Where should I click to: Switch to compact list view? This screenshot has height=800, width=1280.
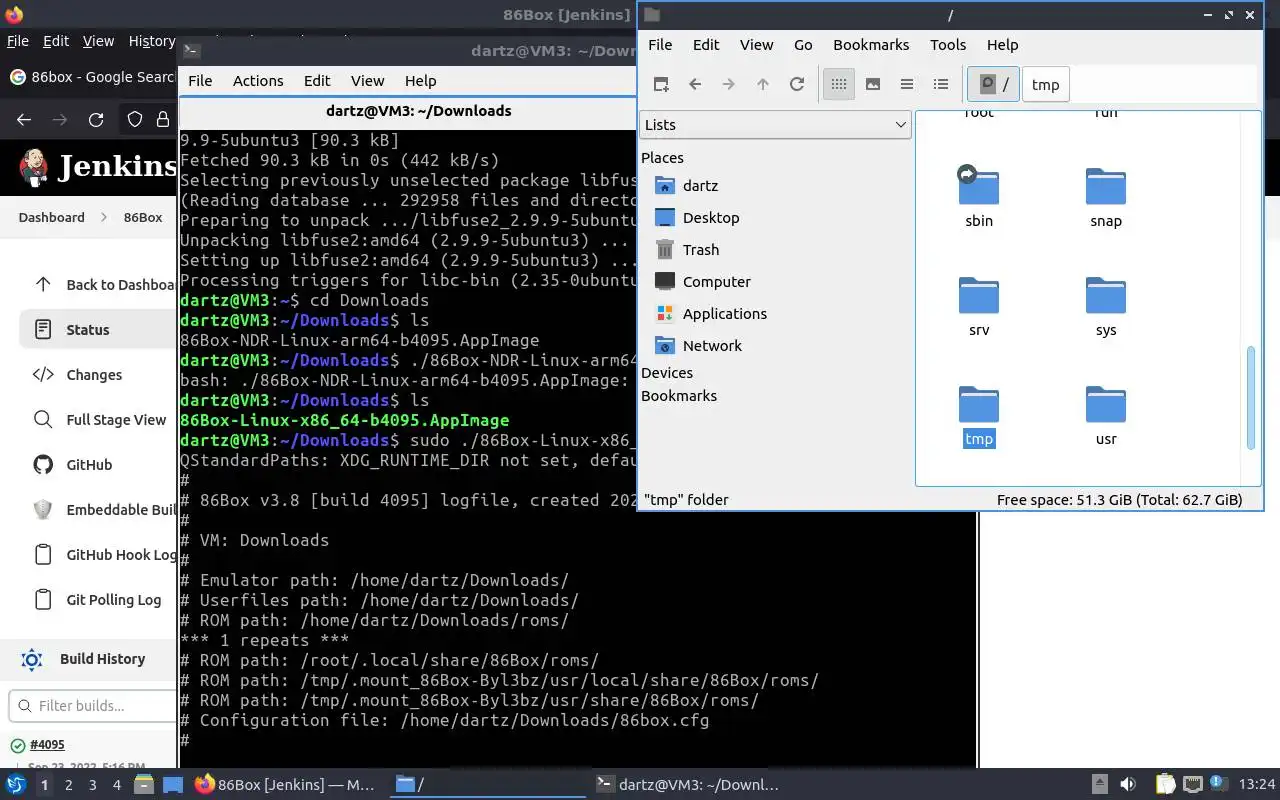(x=907, y=84)
